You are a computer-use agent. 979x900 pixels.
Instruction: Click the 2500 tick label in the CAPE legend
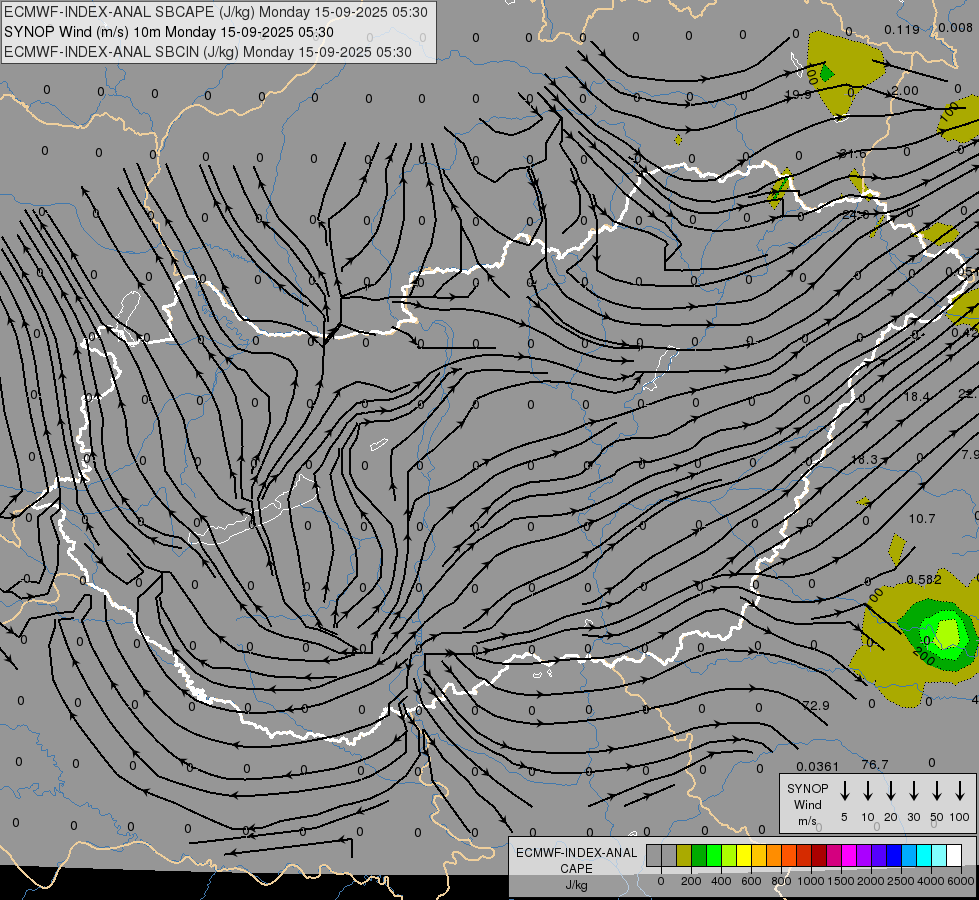(x=901, y=881)
